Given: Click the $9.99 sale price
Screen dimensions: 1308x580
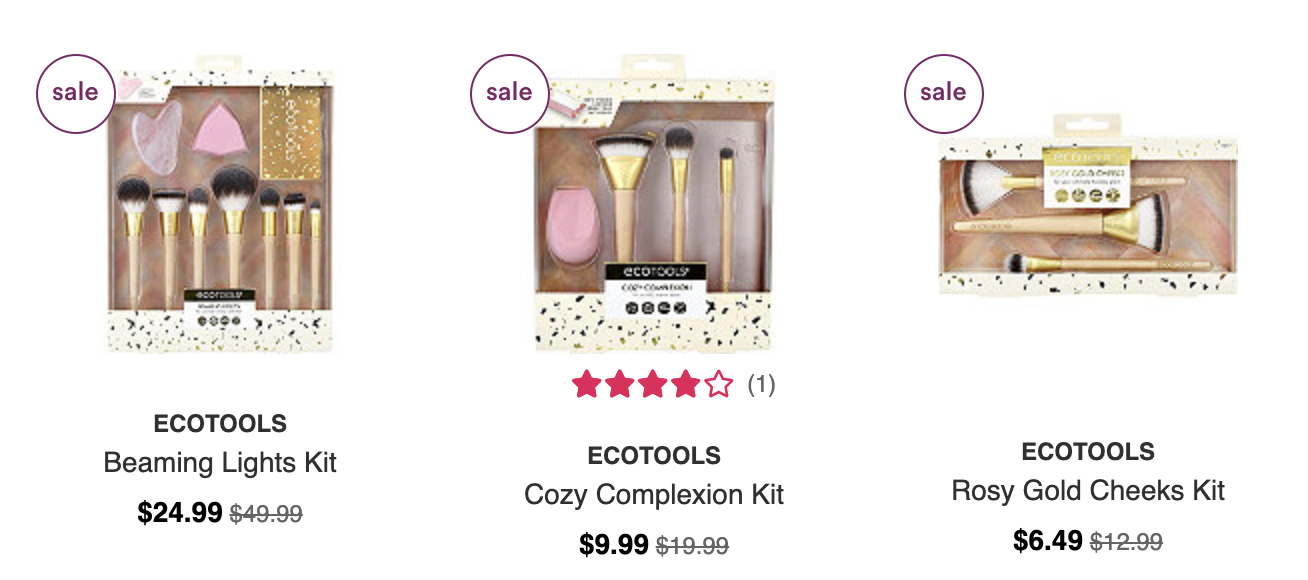Looking at the screenshot, I should point(614,545).
